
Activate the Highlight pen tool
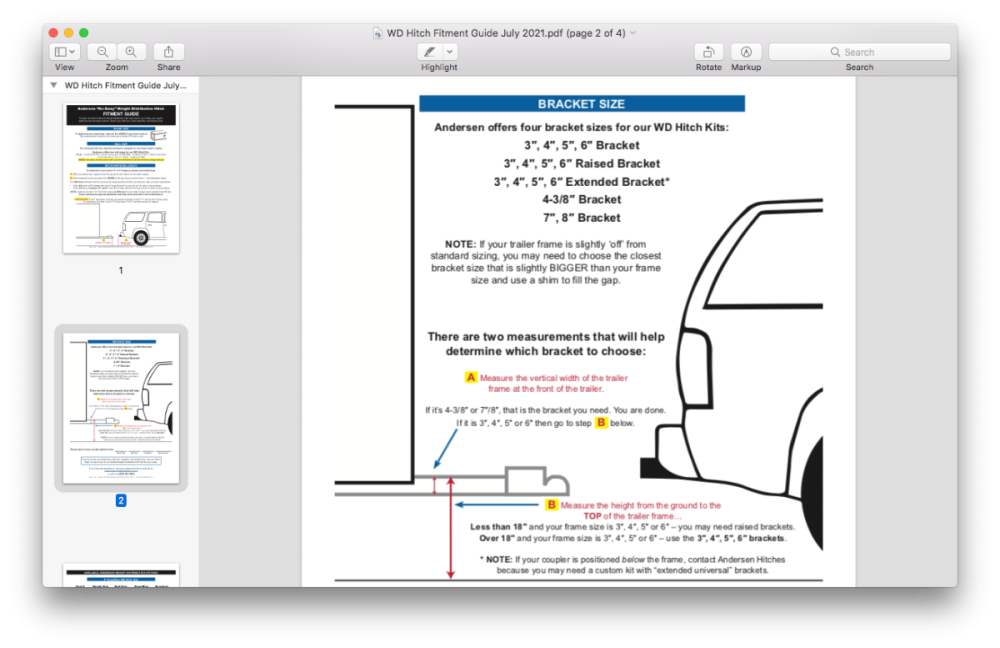pyautogui.click(x=429, y=51)
